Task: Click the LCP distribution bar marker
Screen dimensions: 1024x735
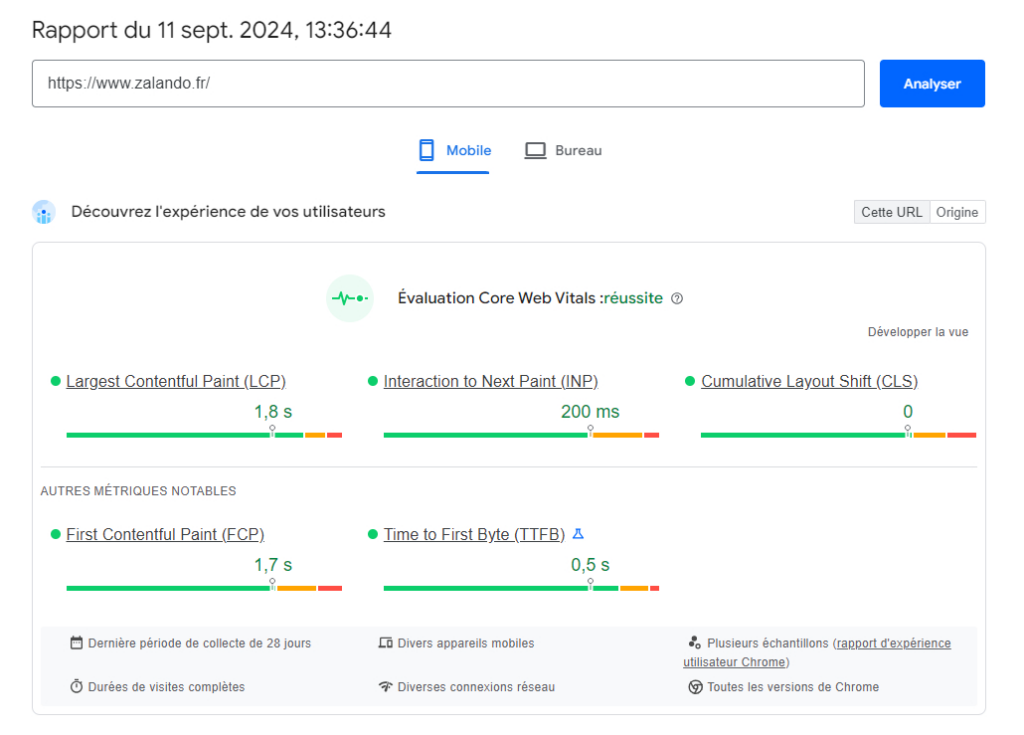Action: pyautogui.click(x=272, y=432)
